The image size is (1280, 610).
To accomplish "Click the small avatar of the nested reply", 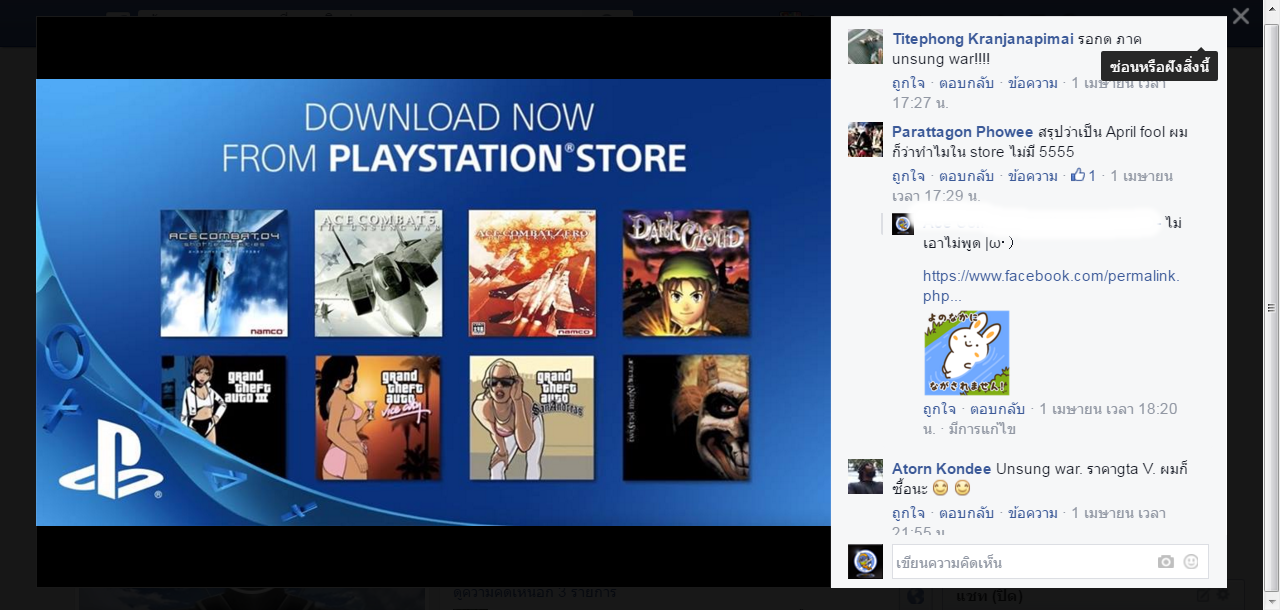I will 903,224.
